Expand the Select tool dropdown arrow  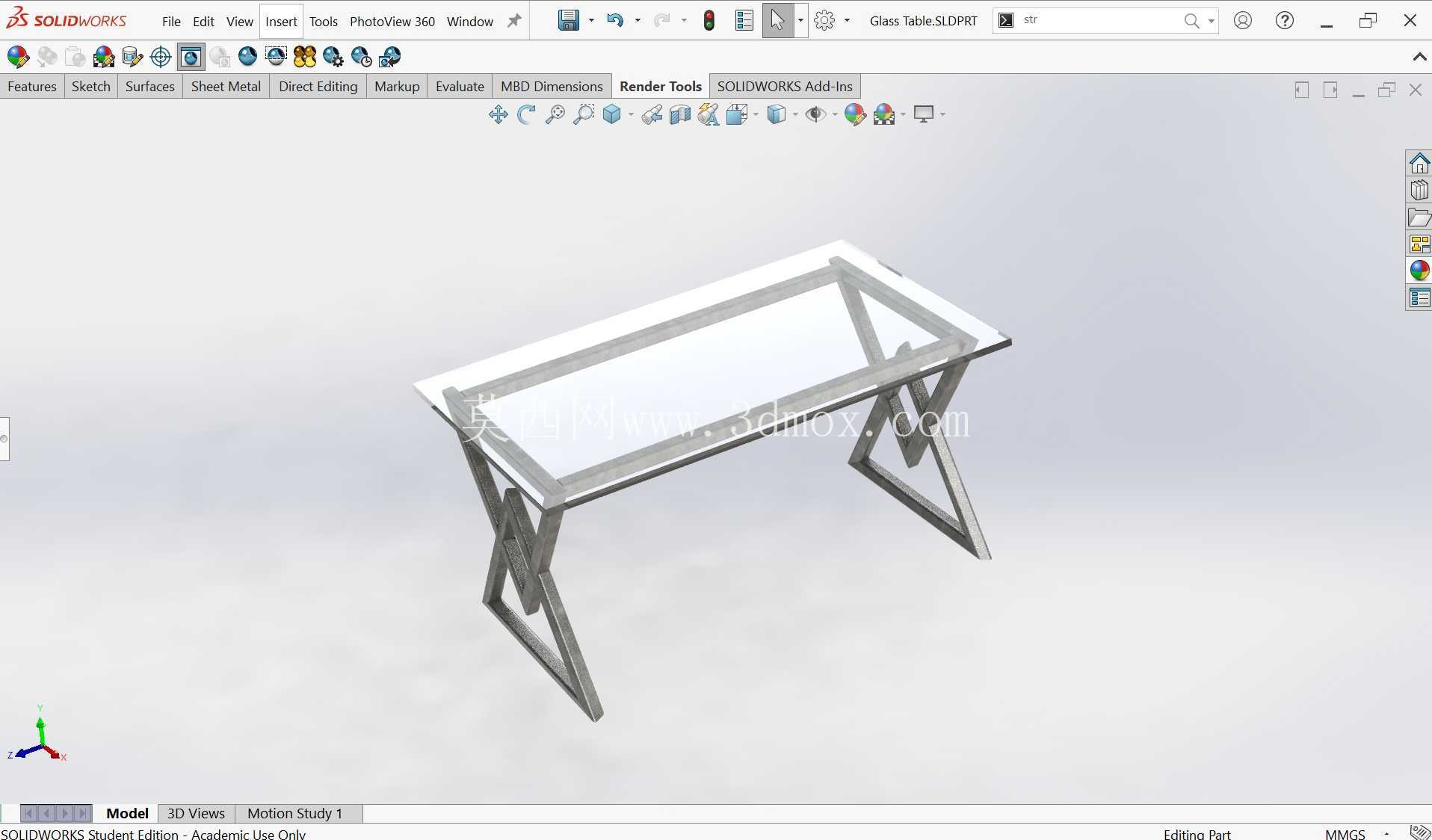click(800, 20)
